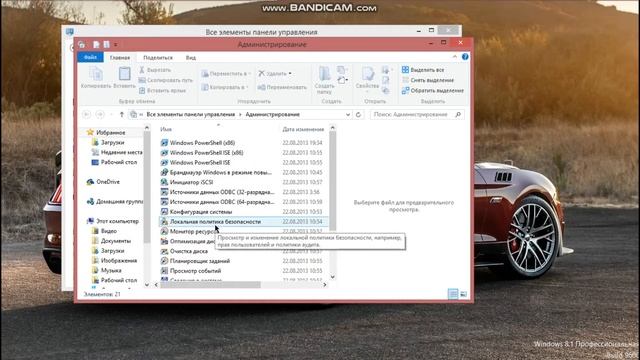This screenshot has height=360, width=640.
Task: Open the Удалить dropdown in the ribbon
Action: [x=275, y=73]
